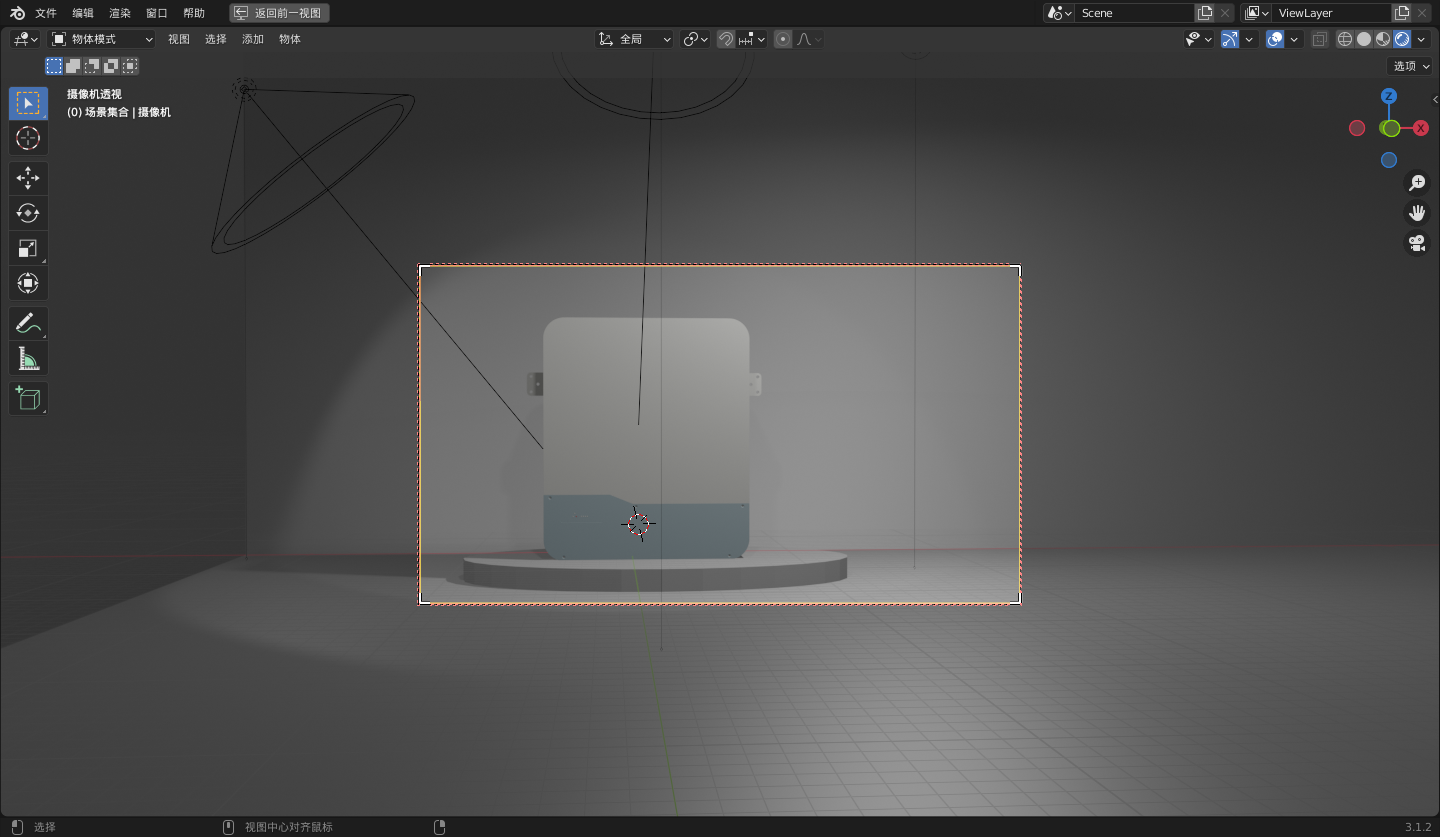Select the Measure ruler tool
This screenshot has width=1440, height=837.
click(x=28, y=358)
